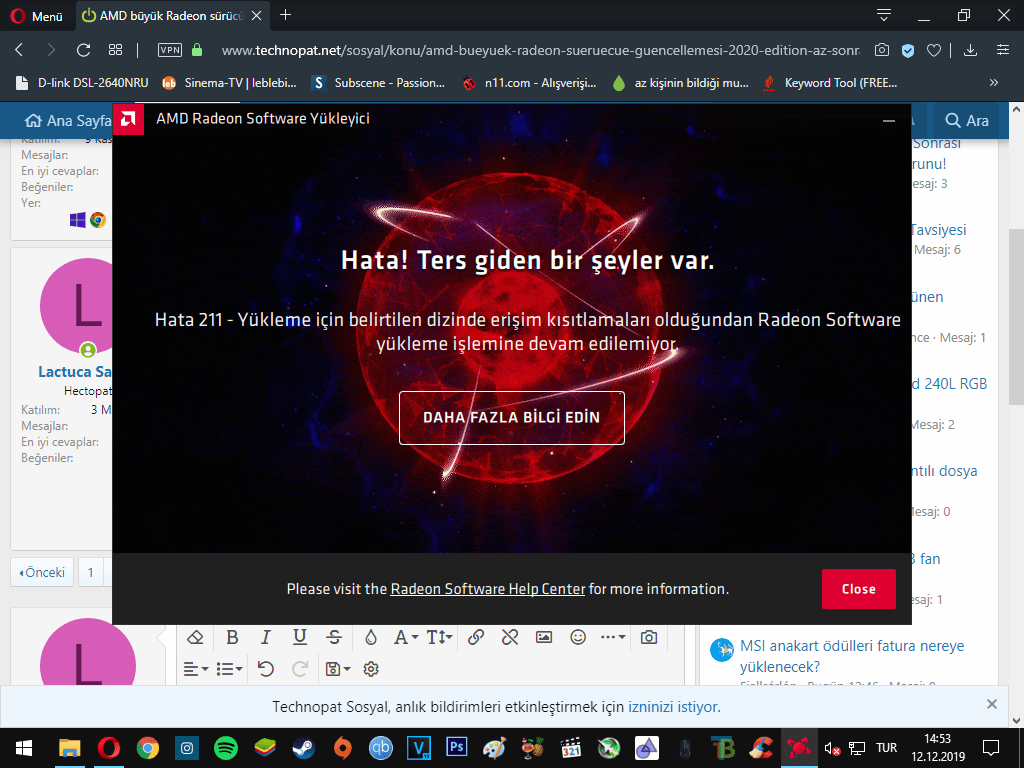Open qBittorrent from the taskbar

click(380, 748)
